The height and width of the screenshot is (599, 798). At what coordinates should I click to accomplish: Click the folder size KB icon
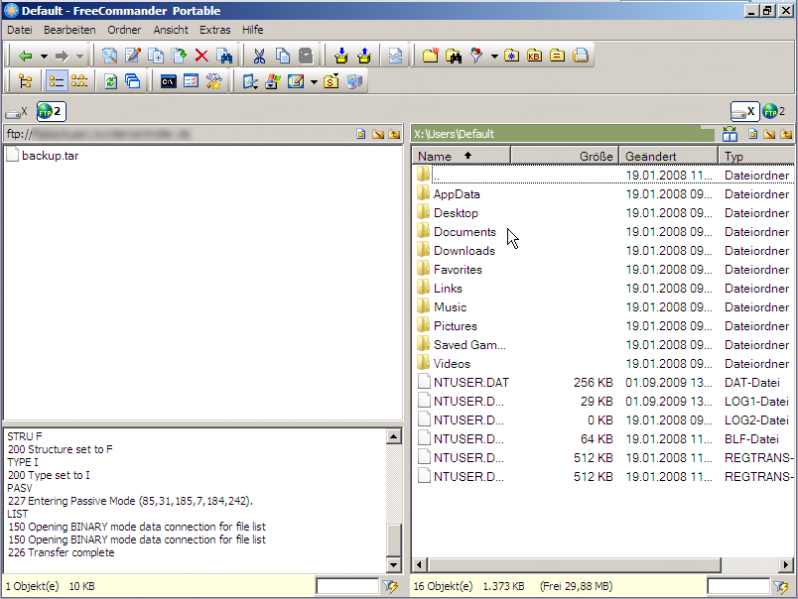coord(534,55)
